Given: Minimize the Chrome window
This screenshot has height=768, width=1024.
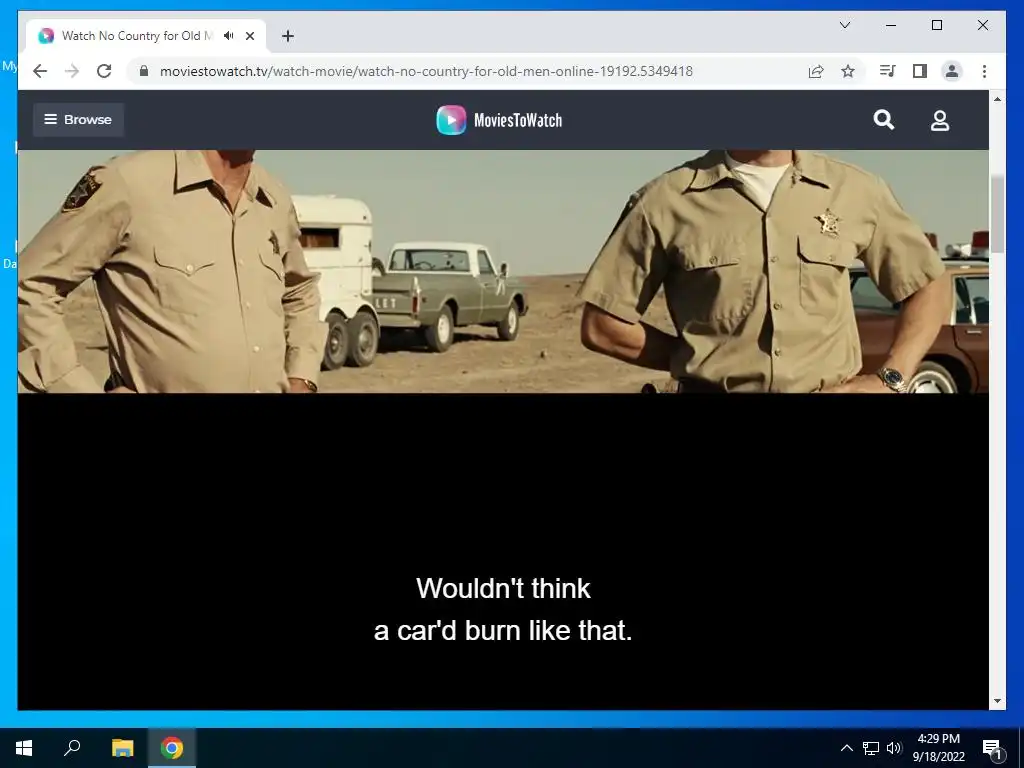Looking at the screenshot, I should (891, 25).
